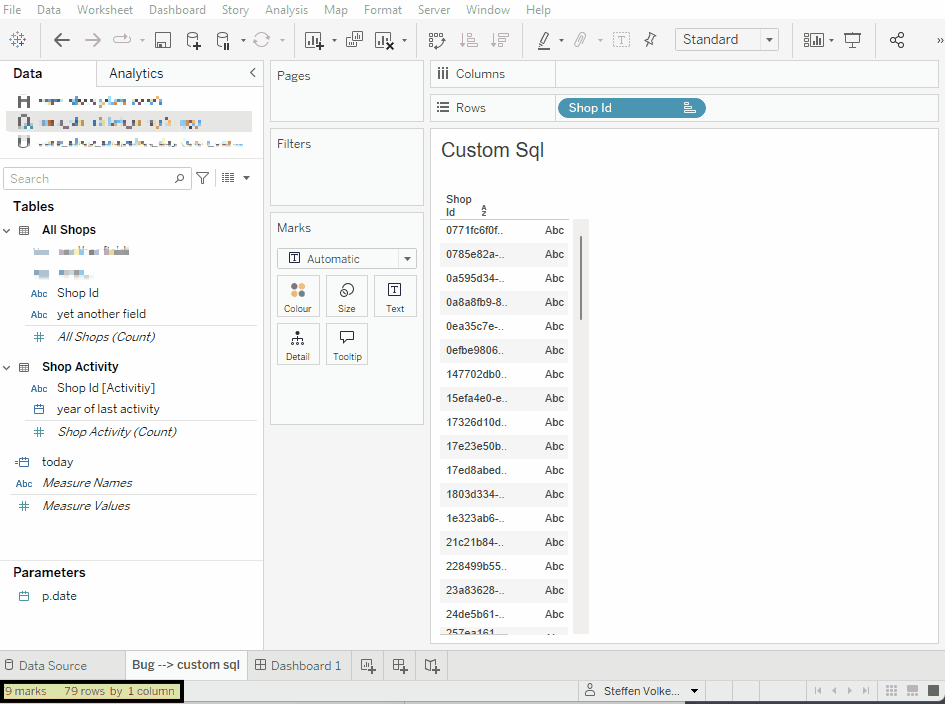
Task: Click the Show Mark Labels icon
Action: coord(621,40)
